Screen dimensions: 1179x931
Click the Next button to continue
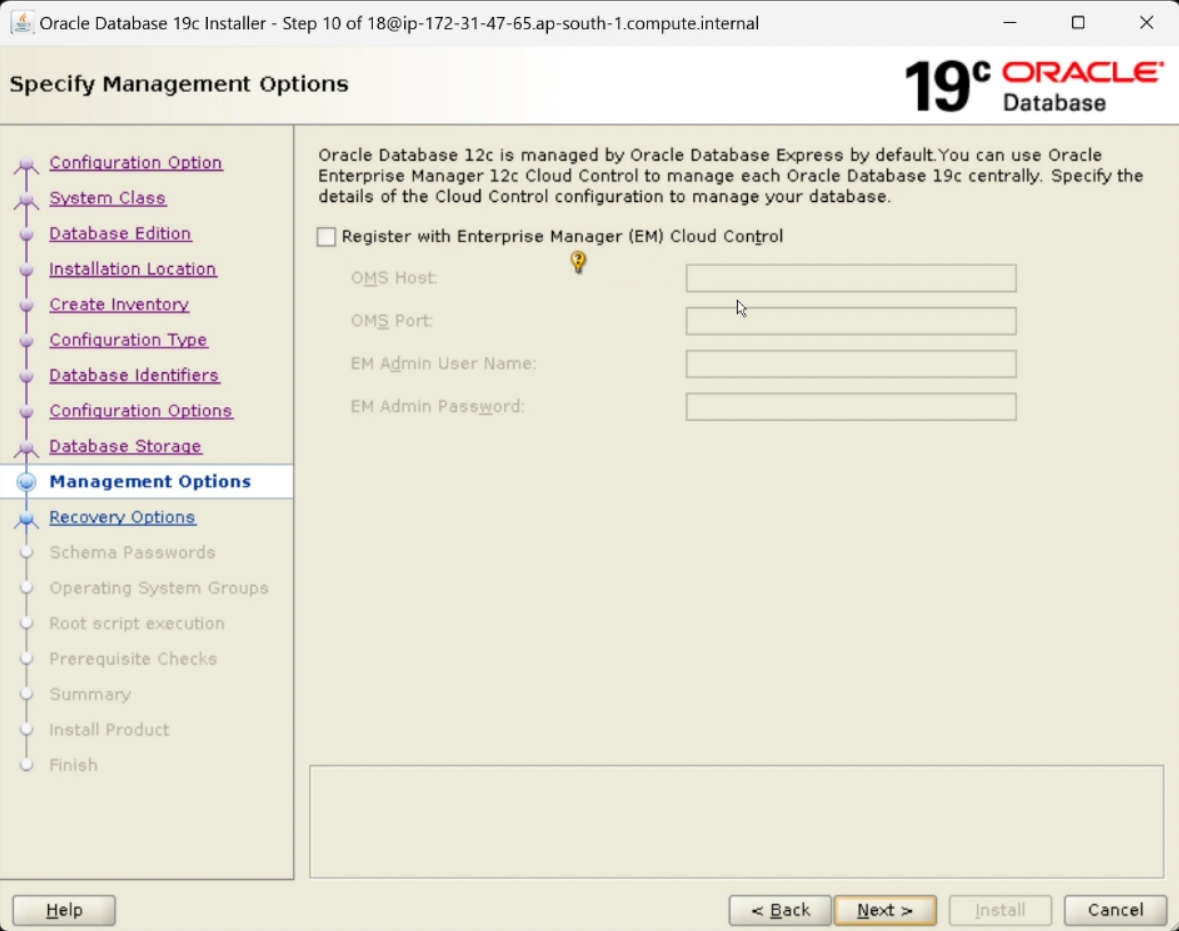[x=884, y=910]
